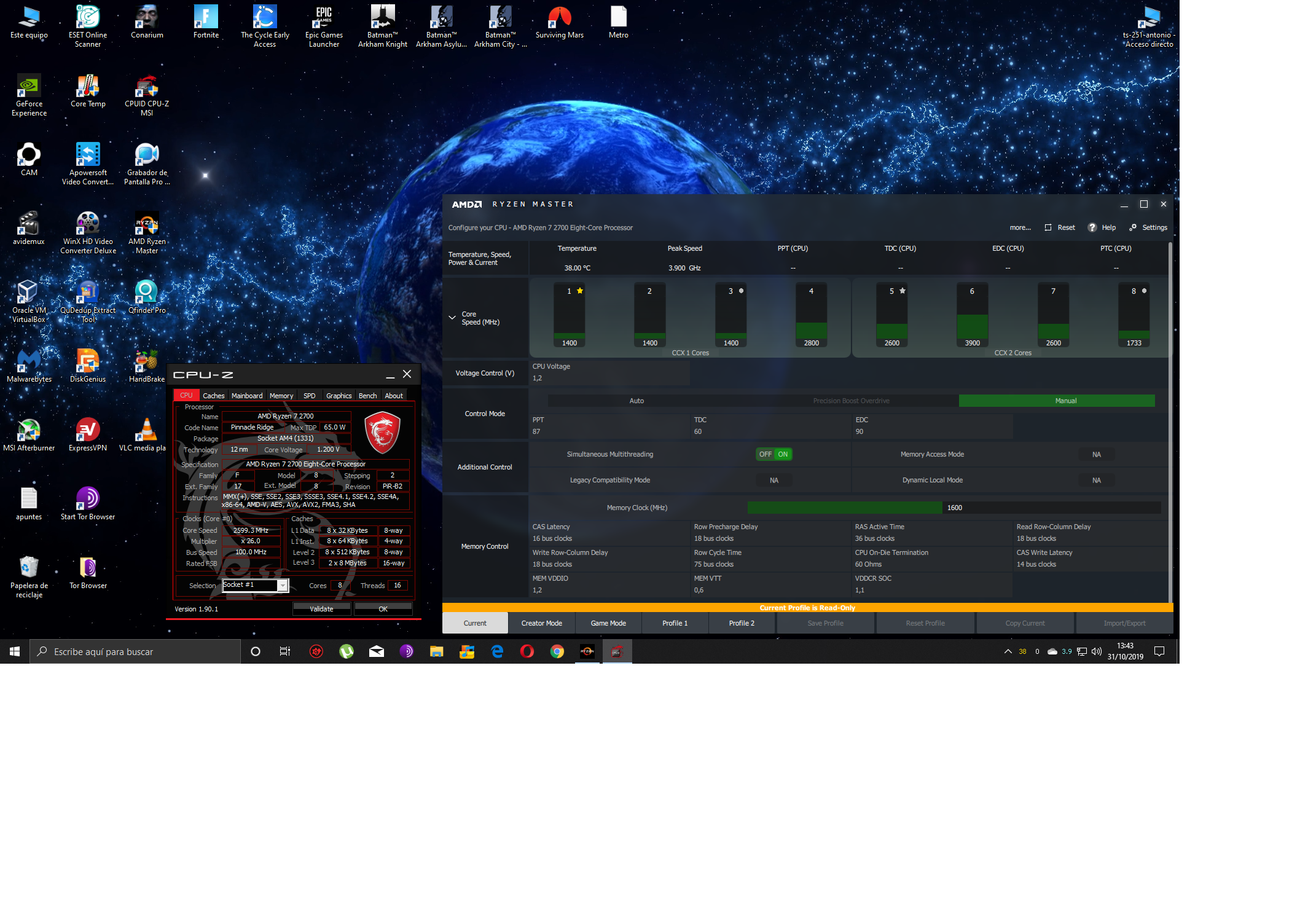Open the CAM desktop icon
The image size is (1316, 923).
[x=29, y=159]
